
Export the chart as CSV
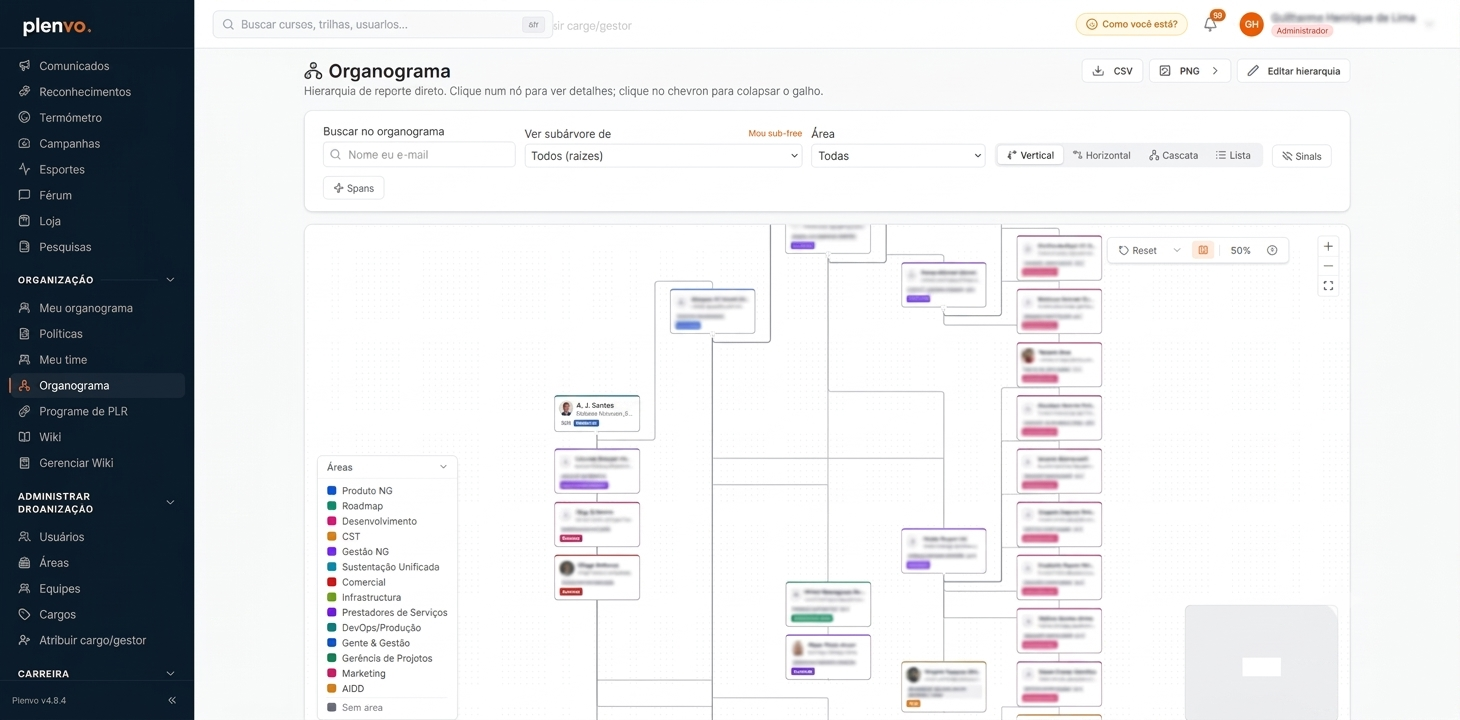(1112, 71)
